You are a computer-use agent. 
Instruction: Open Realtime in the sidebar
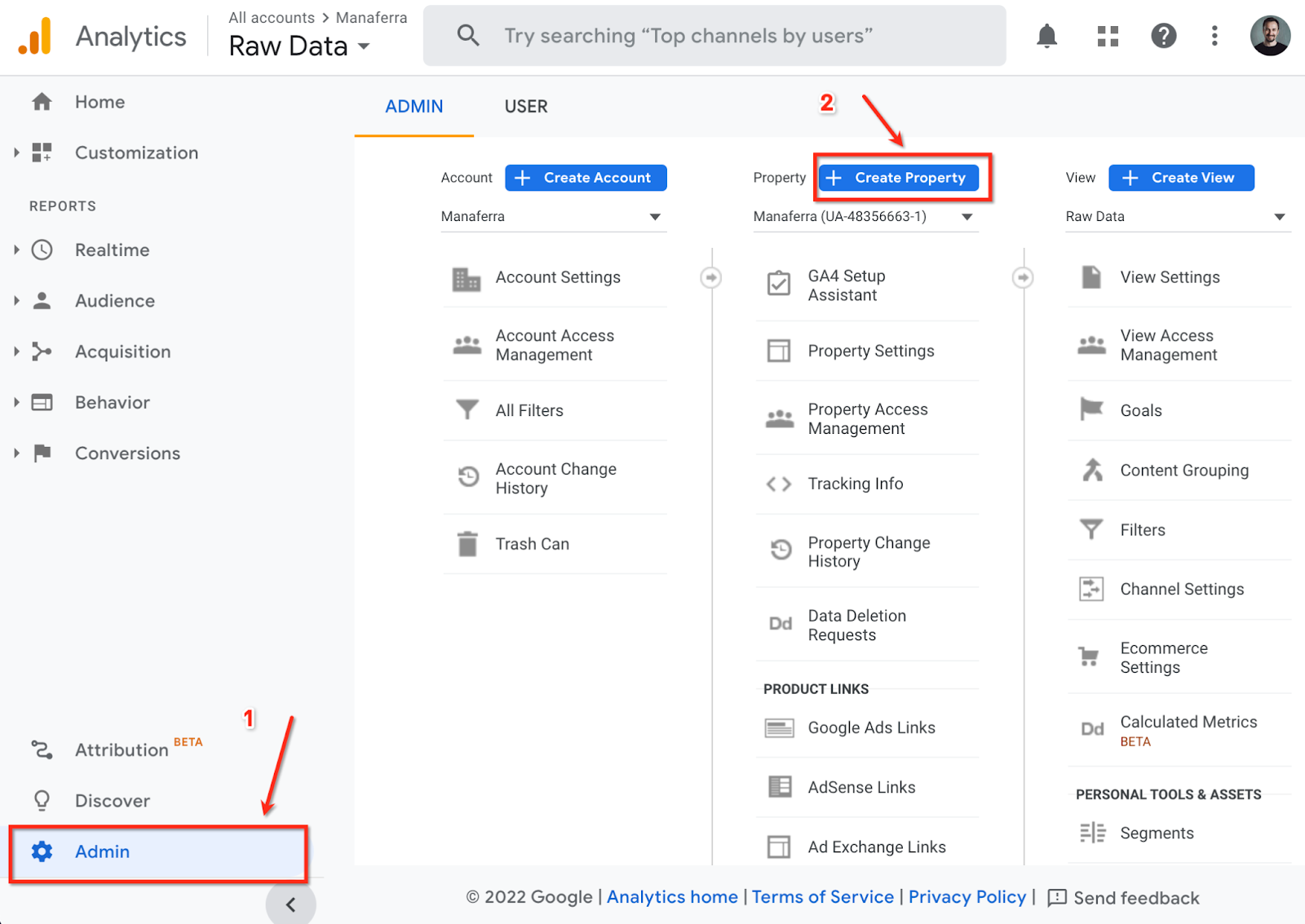pos(112,250)
